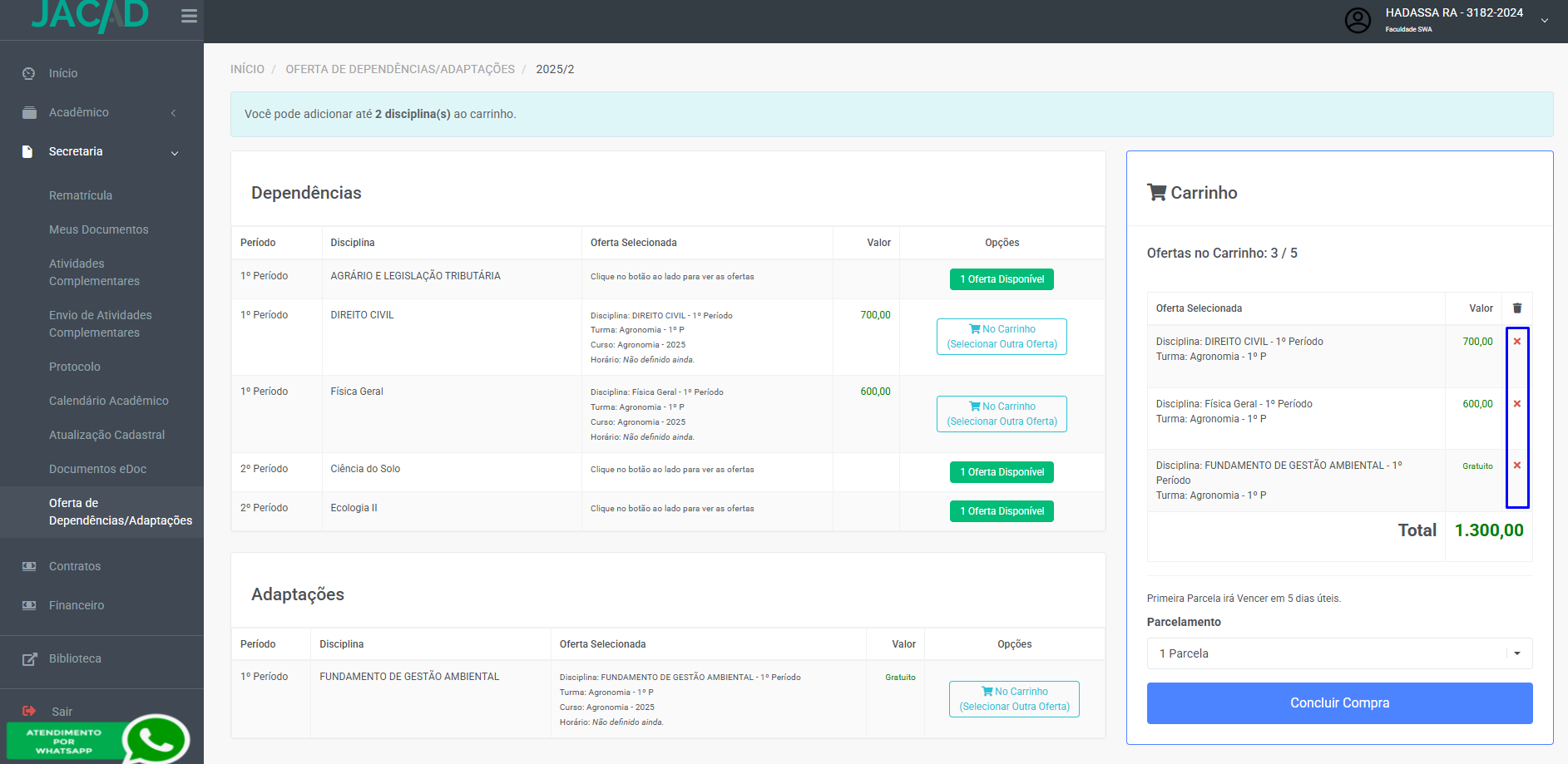Screen dimensions: 1568x764
Task: View the offer for Ciência do Solo
Action: point(1002,472)
